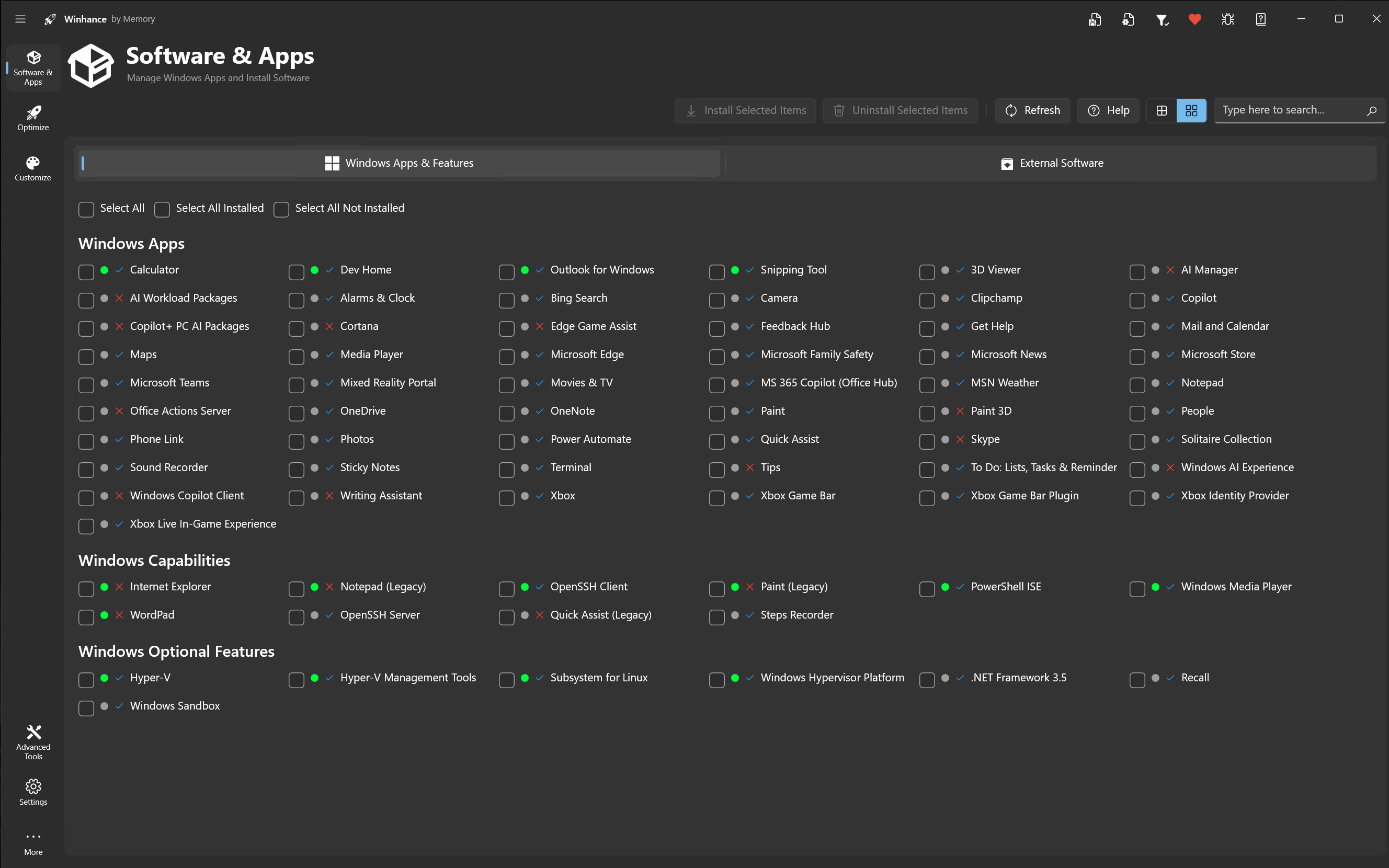1389x868 pixels.
Task: Select the Hyper-V checkbox
Action: pos(86,679)
